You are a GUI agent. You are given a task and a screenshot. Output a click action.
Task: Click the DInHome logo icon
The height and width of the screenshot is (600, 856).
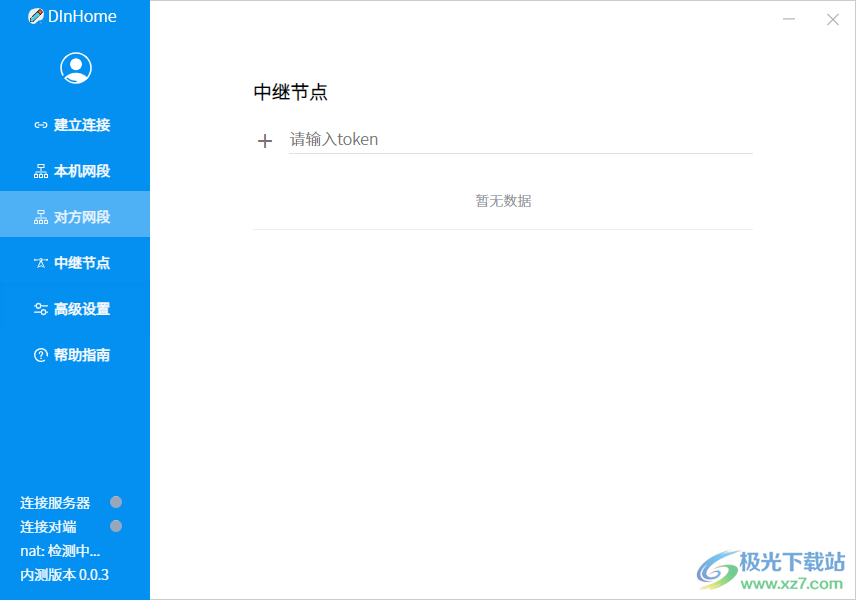[x=34, y=16]
